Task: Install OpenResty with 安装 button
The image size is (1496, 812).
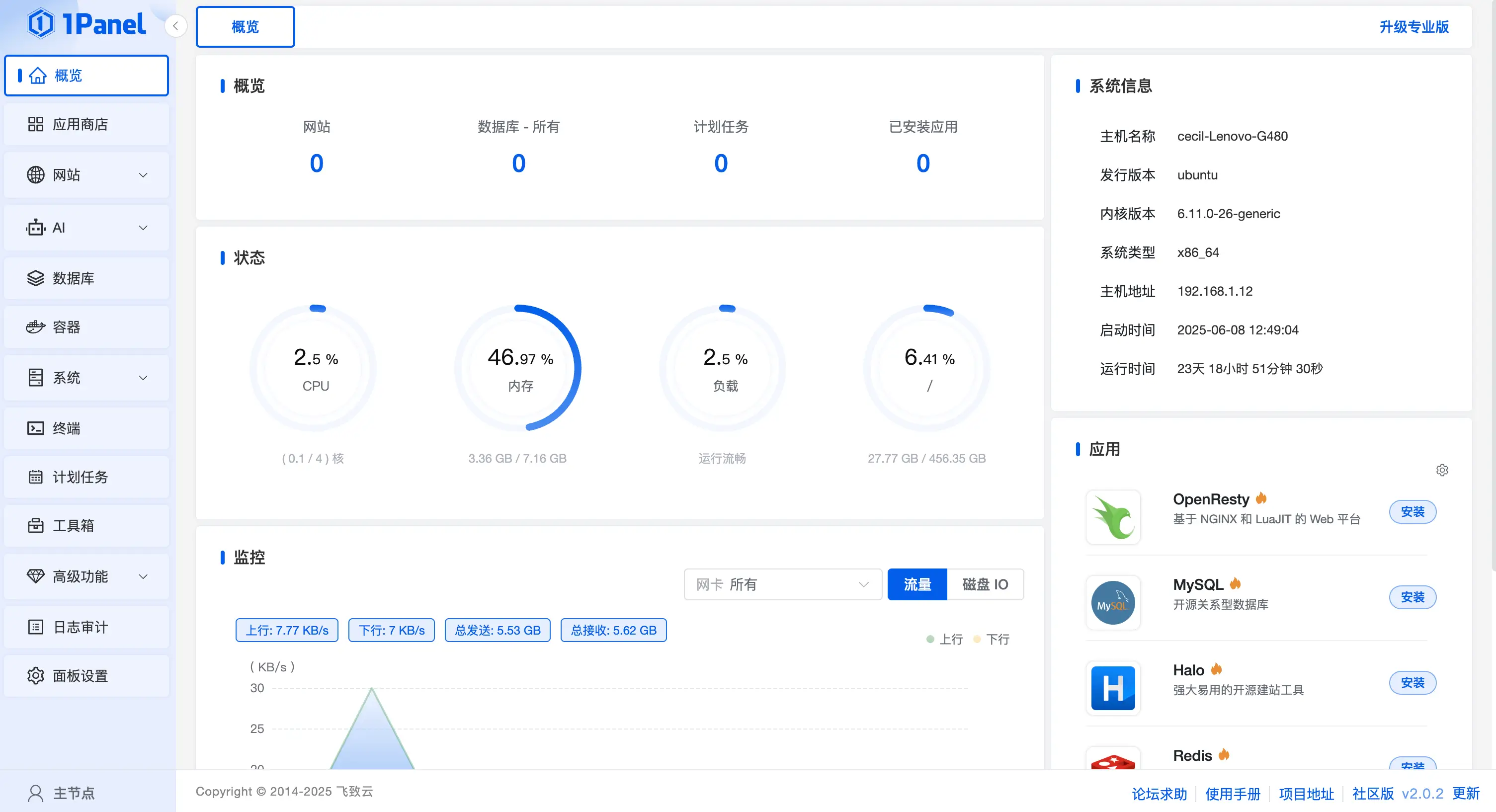Action: pyautogui.click(x=1413, y=512)
